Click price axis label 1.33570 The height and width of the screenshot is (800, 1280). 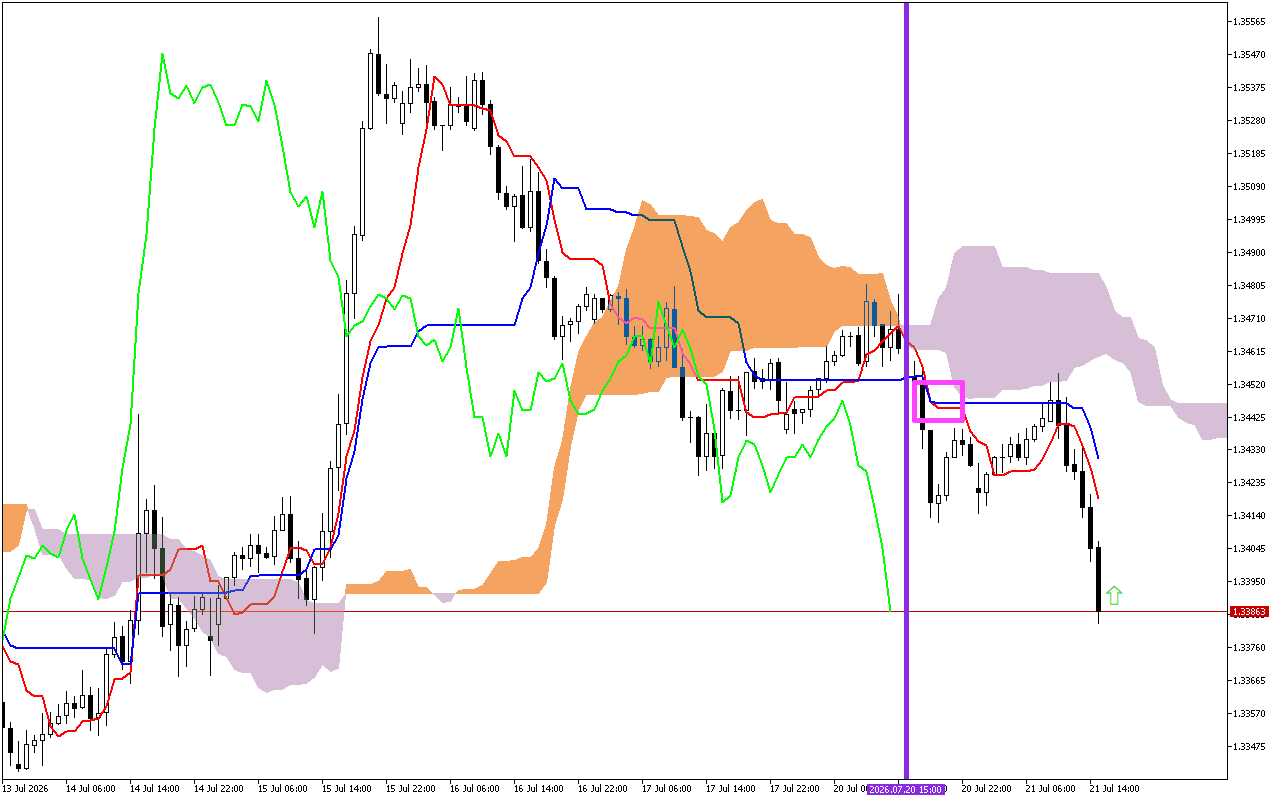tap(1250, 713)
